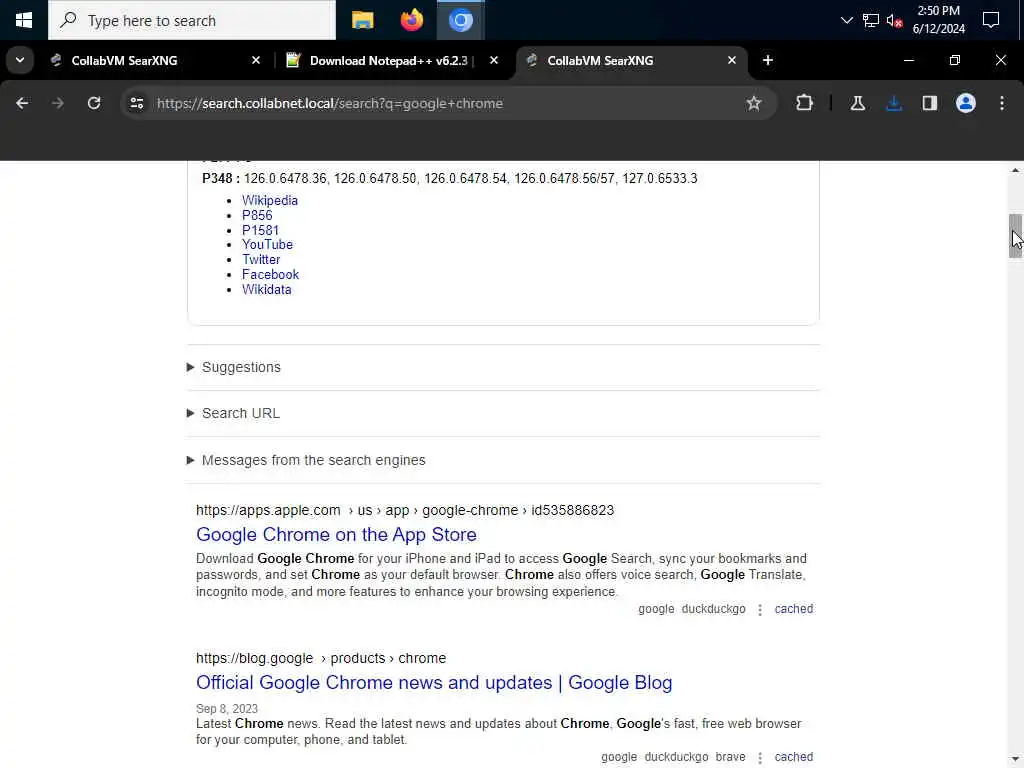Click the address bar URL
This screenshot has width=1024, height=768.
(330, 103)
